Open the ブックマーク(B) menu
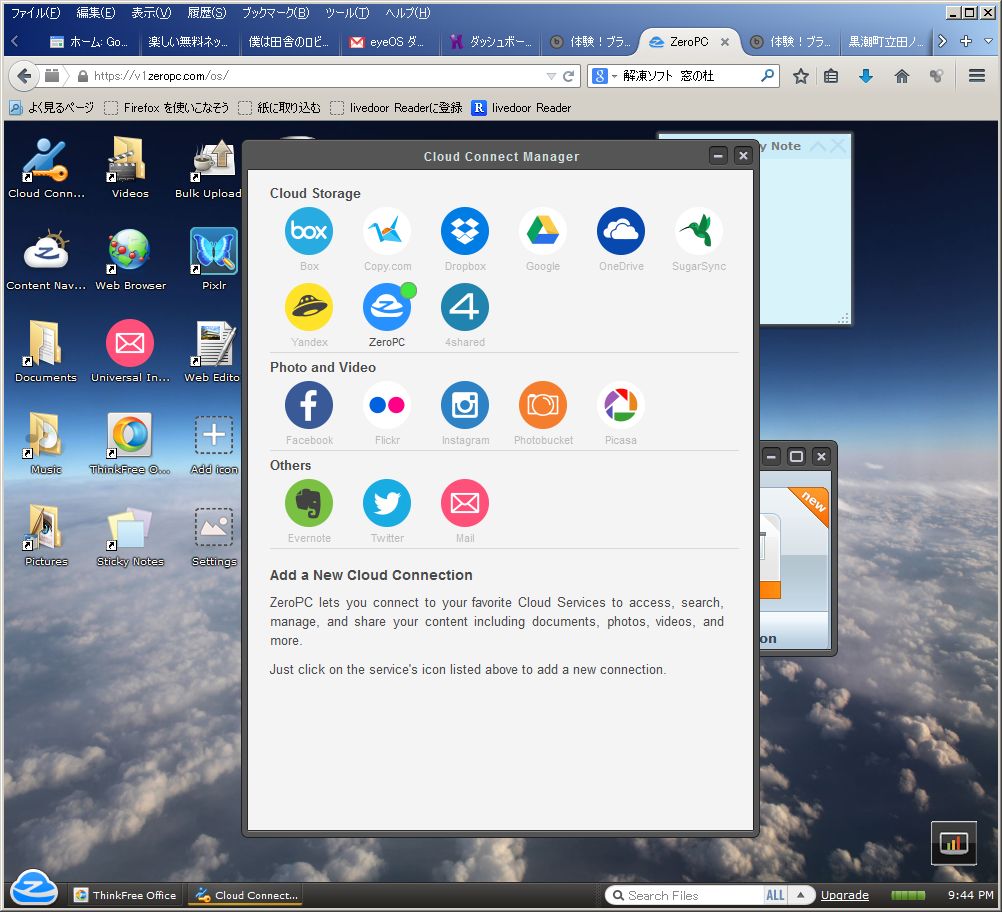 tap(275, 13)
